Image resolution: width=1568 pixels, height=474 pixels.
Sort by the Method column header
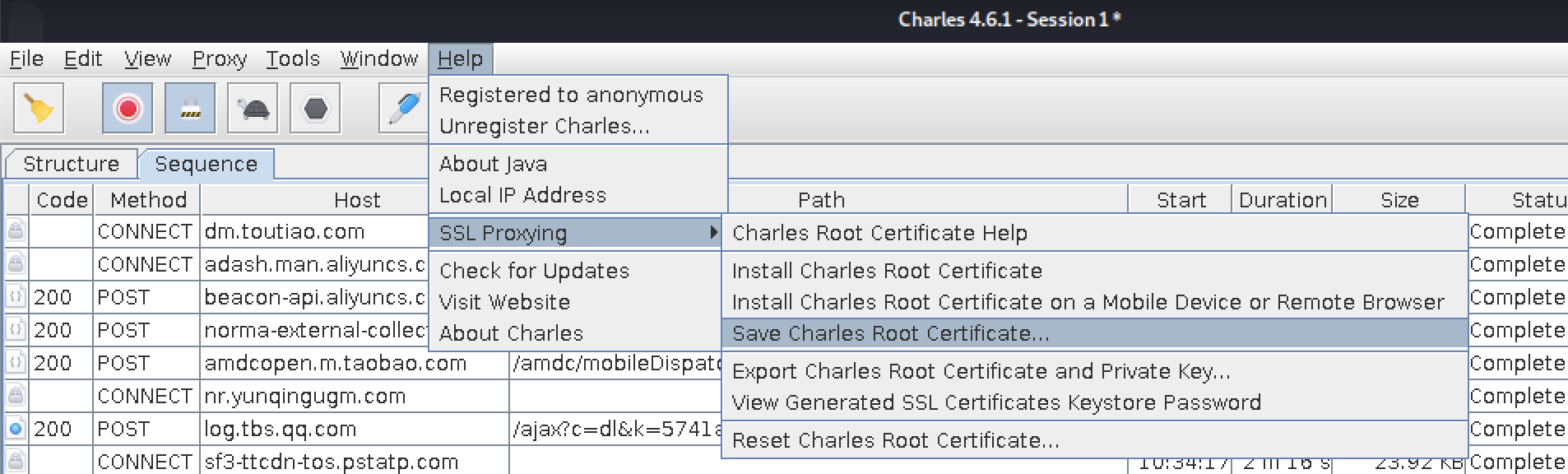(x=148, y=200)
